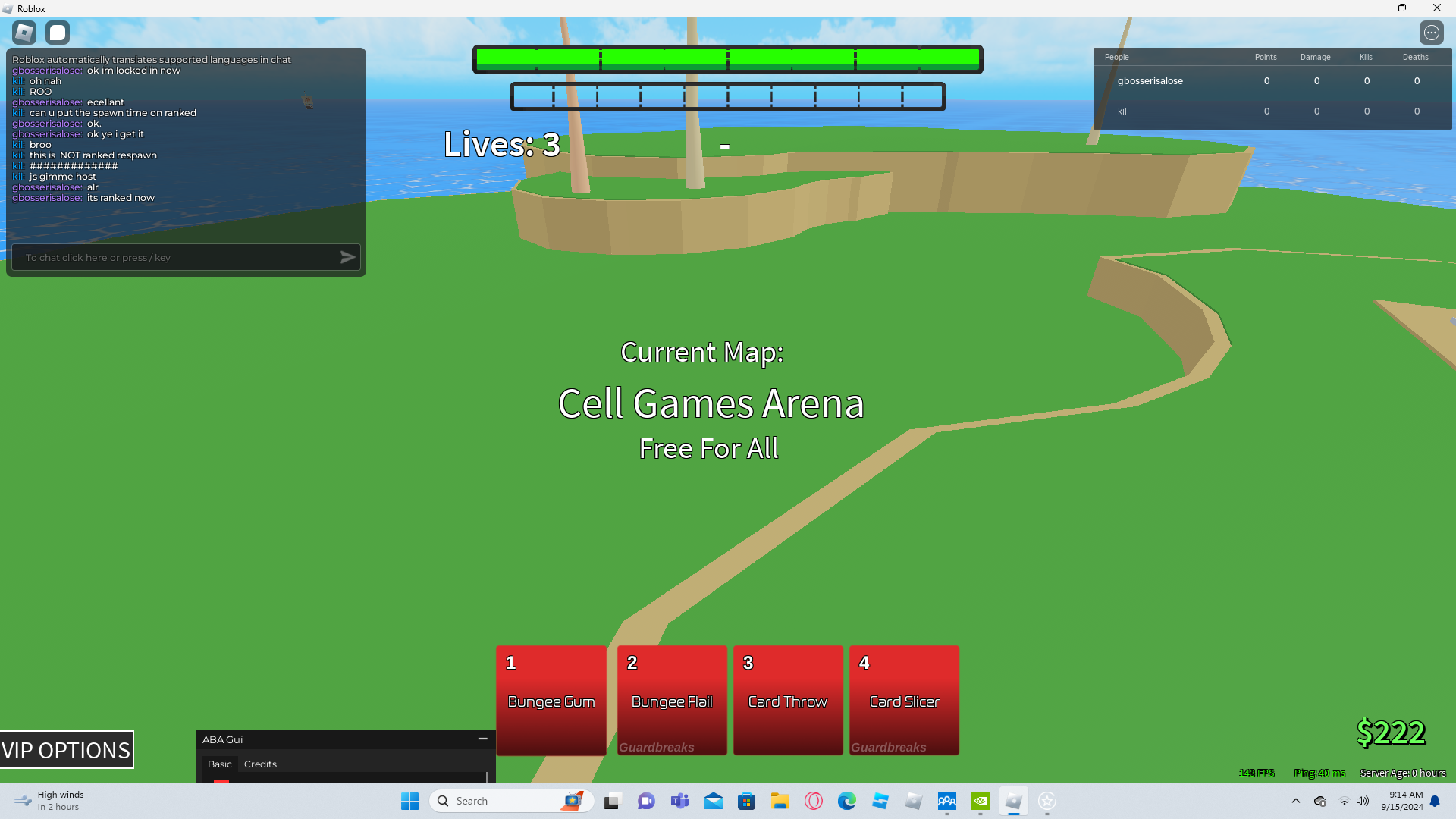Open the gray Roblox Player taskbar icon
This screenshot has width=1456, height=819.
(914, 801)
